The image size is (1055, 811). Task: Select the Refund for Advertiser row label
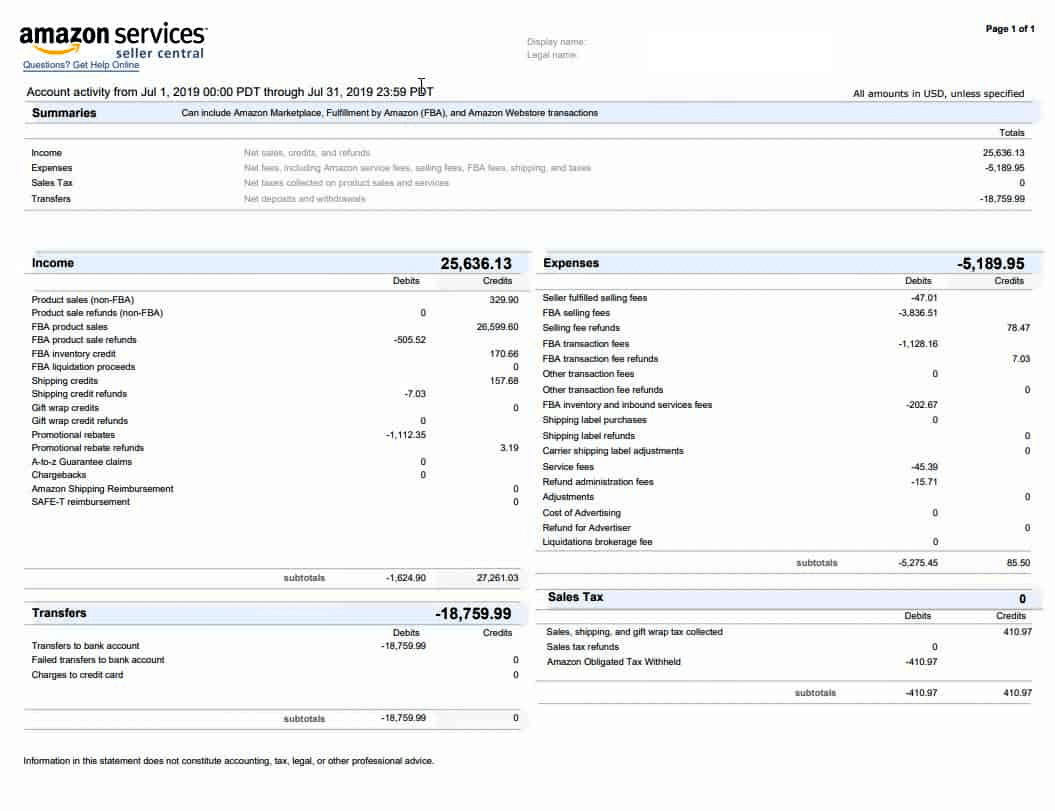pos(587,528)
